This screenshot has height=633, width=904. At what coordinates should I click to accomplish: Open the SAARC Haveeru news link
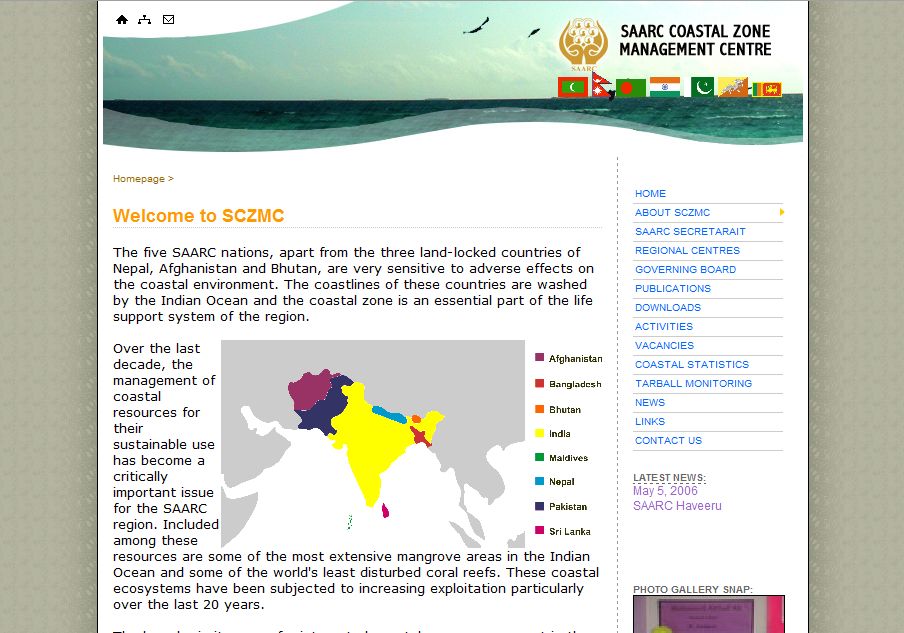(677, 506)
